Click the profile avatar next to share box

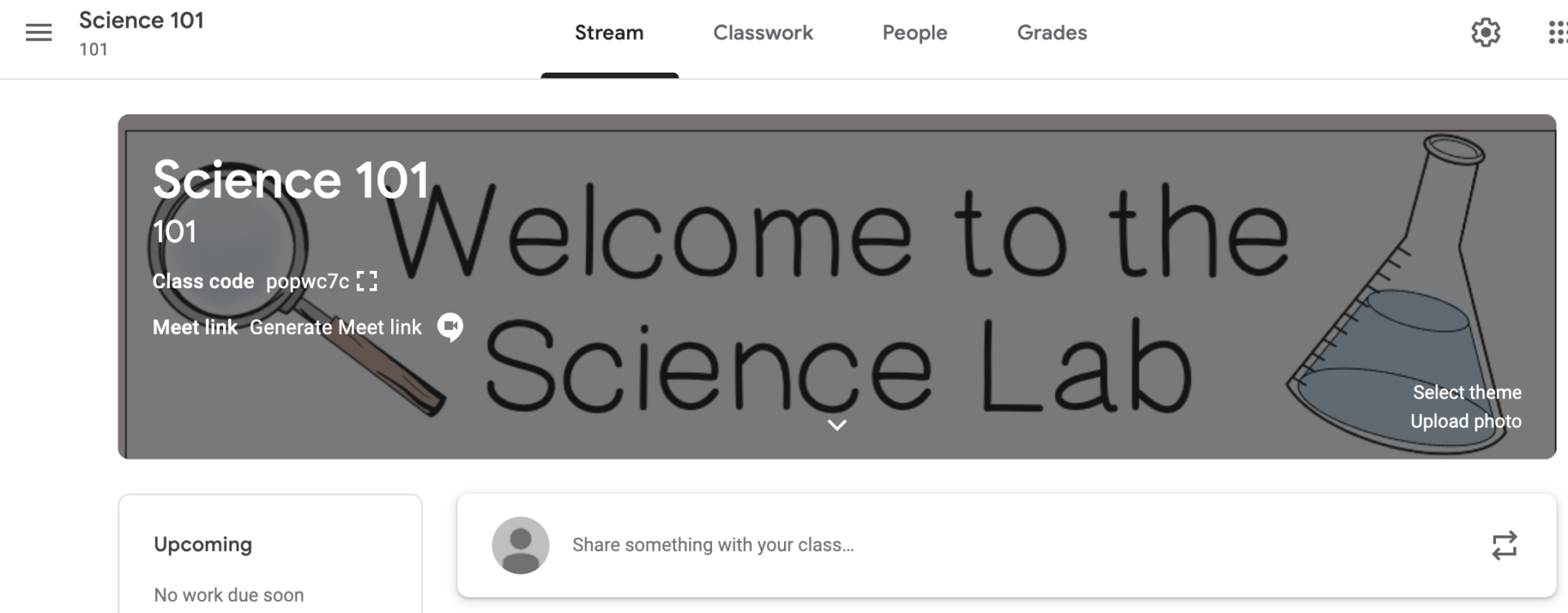pyautogui.click(x=520, y=544)
